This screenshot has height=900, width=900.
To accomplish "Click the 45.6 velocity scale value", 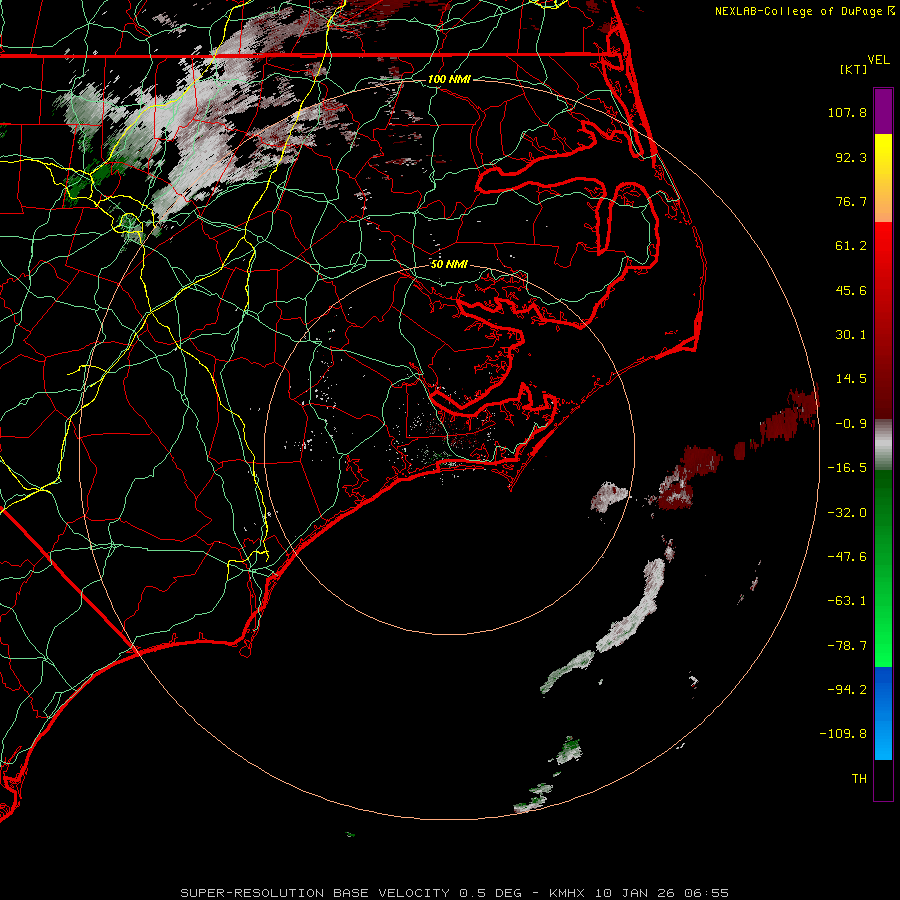I will 851,290.
